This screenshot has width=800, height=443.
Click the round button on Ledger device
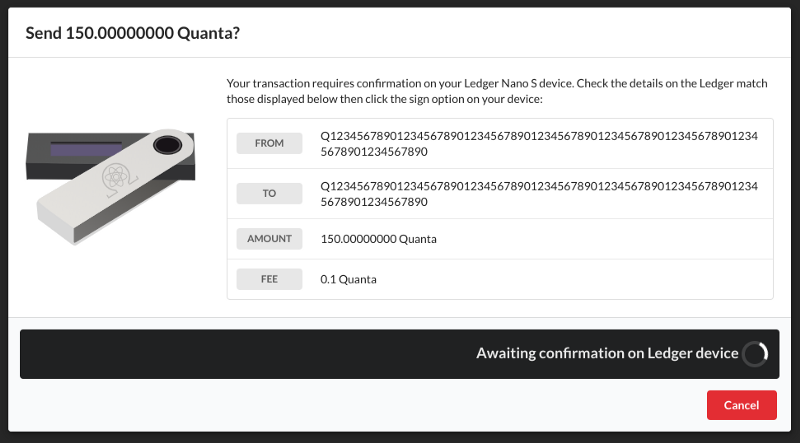click(167, 145)
